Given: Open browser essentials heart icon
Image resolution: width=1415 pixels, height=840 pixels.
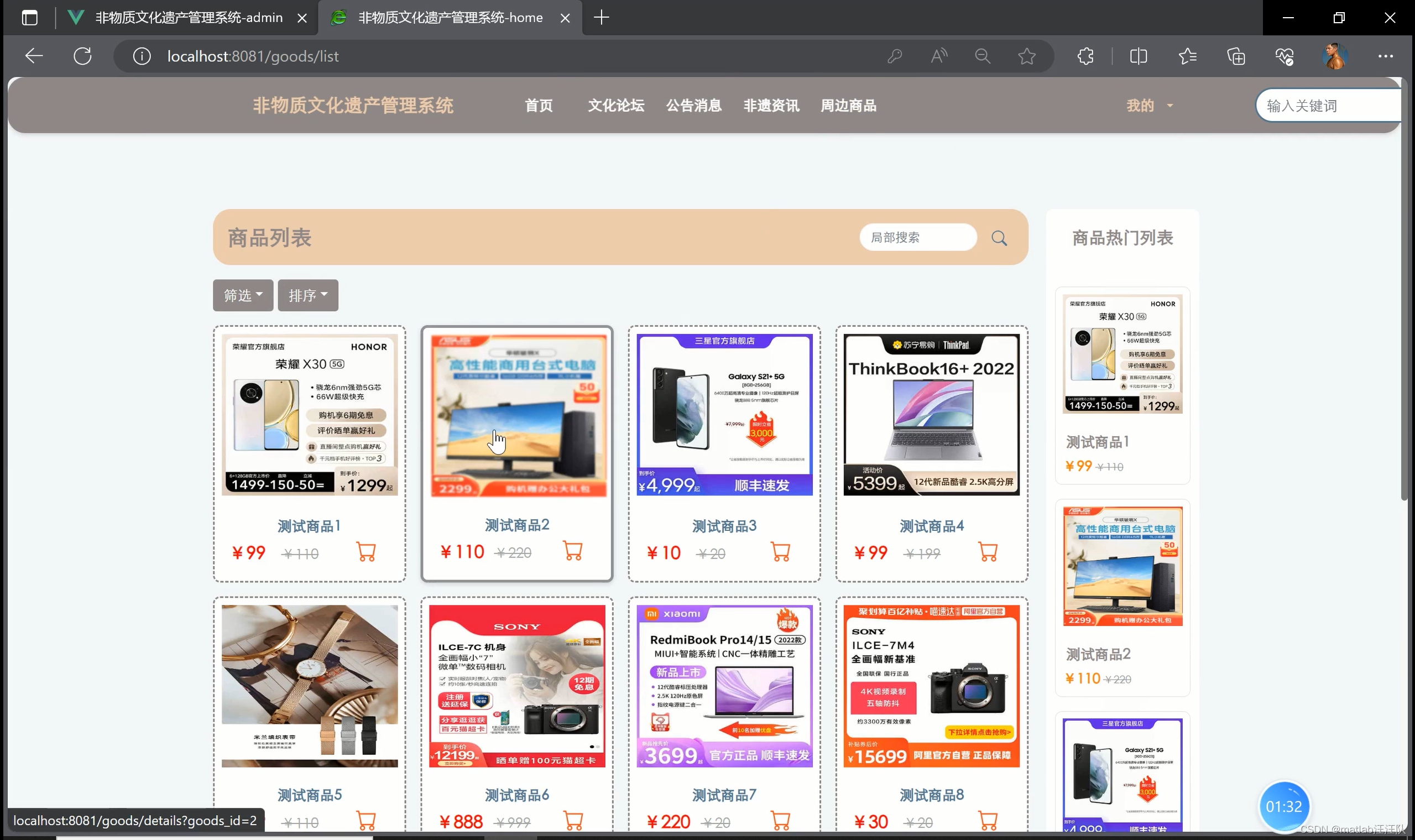Looking at the screenshot, I should pos(1285,56).
